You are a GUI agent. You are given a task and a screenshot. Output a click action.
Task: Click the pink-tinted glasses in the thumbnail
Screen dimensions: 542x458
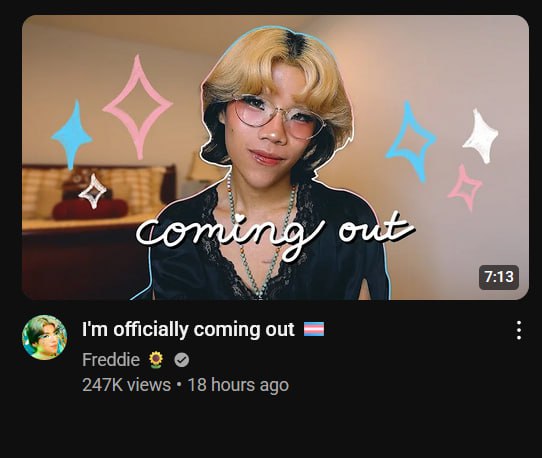278,117
